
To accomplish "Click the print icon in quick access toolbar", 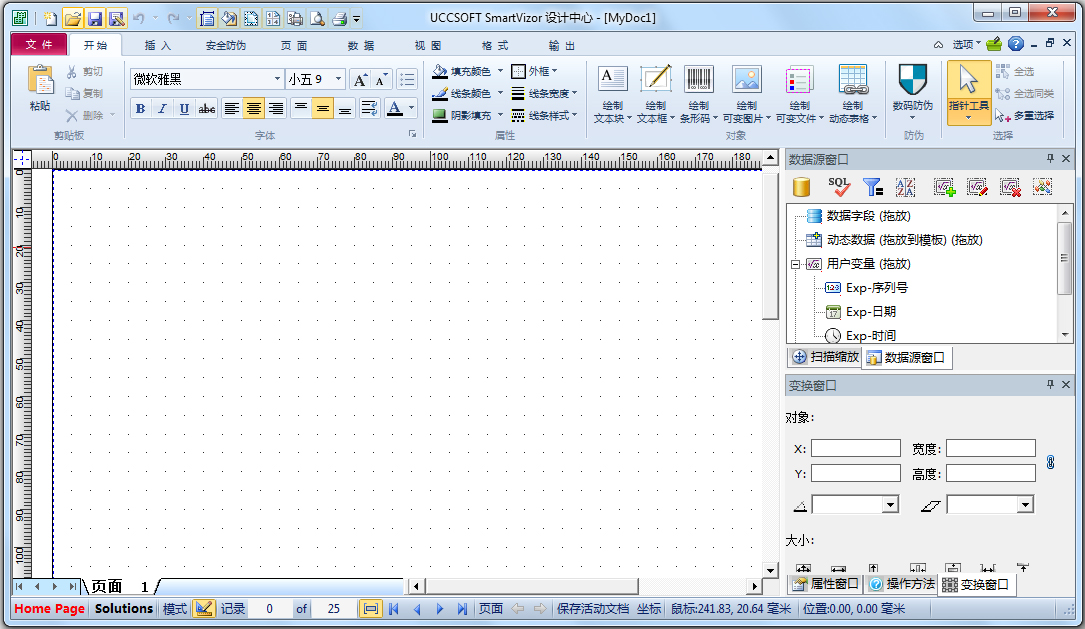I will click(x=339, y=19).
